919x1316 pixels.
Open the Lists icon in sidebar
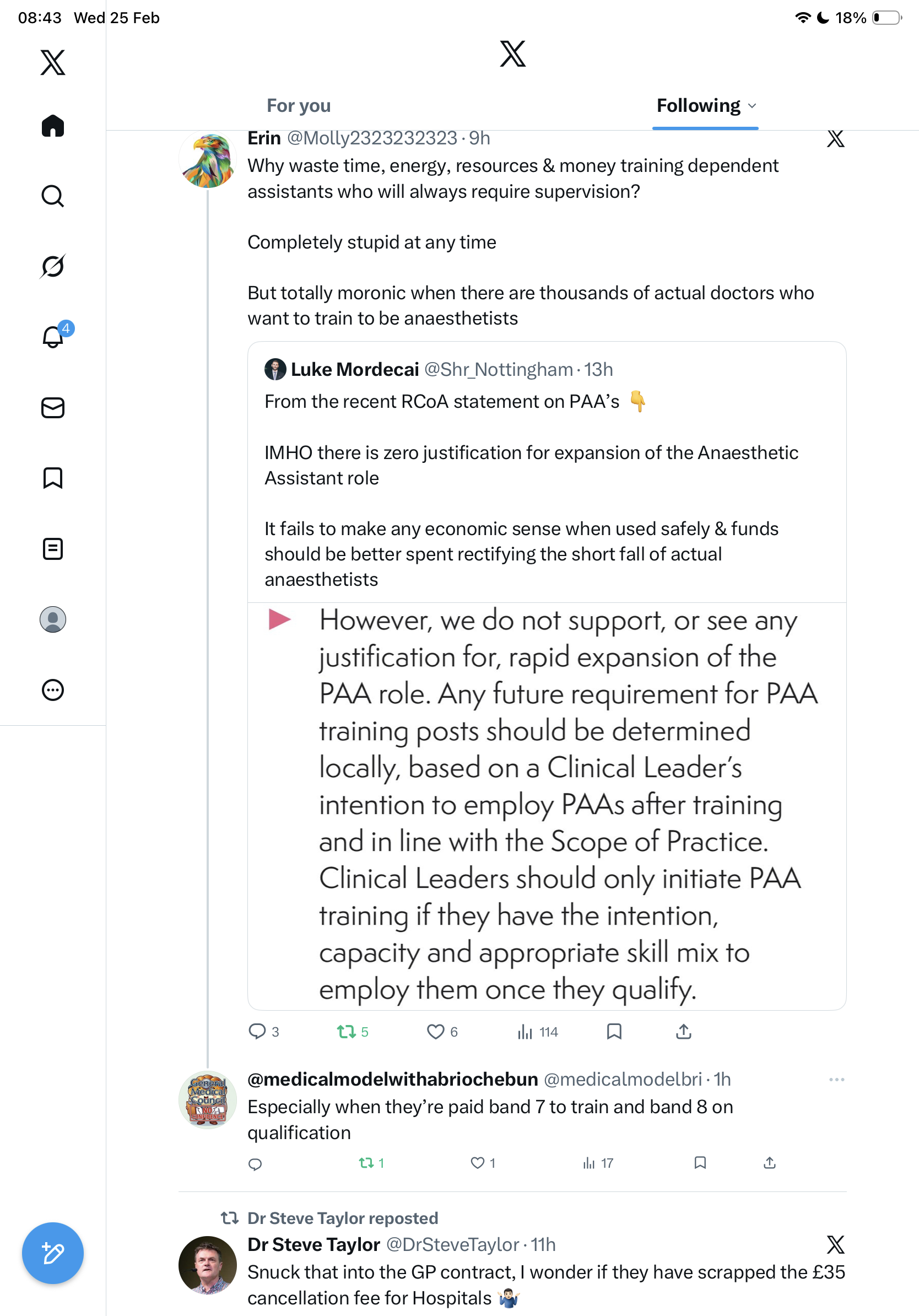tap(53, 549)
